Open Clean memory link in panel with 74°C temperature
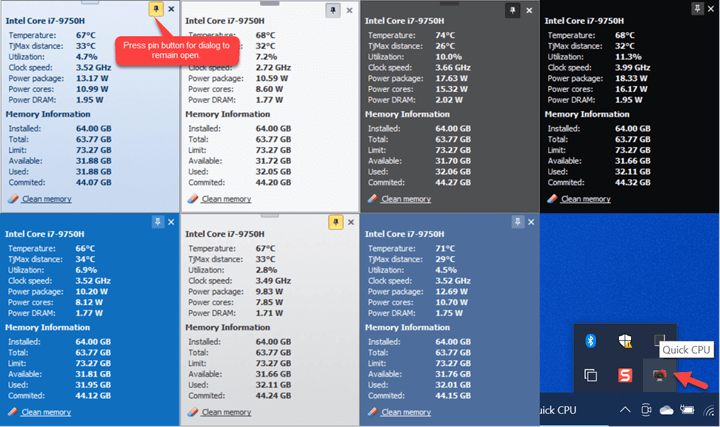The image size is (720, 427). pyautogui.click(x=406, y=199)
